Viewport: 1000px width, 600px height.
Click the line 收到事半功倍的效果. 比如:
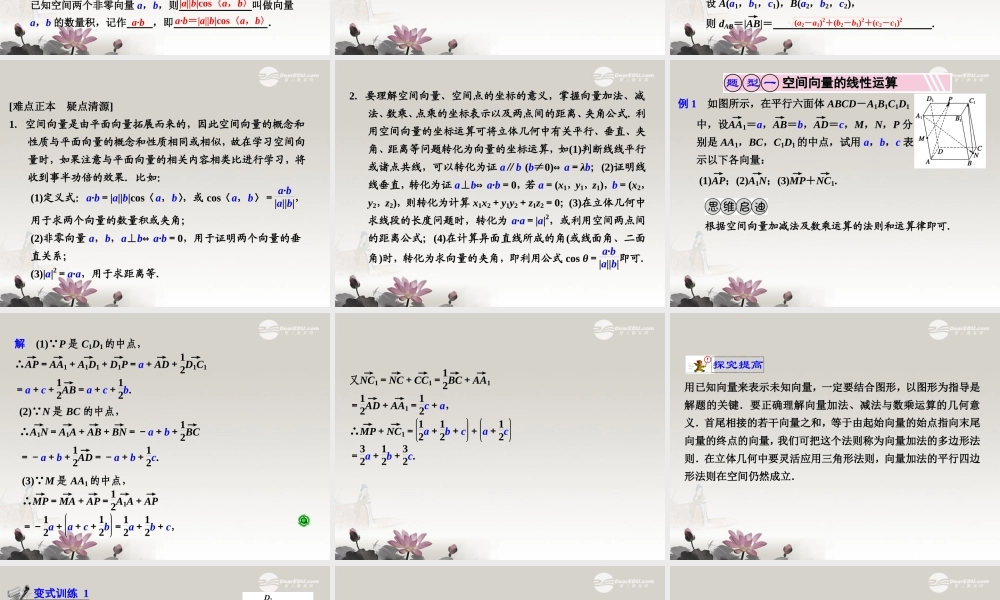click(x=94, y=177)
